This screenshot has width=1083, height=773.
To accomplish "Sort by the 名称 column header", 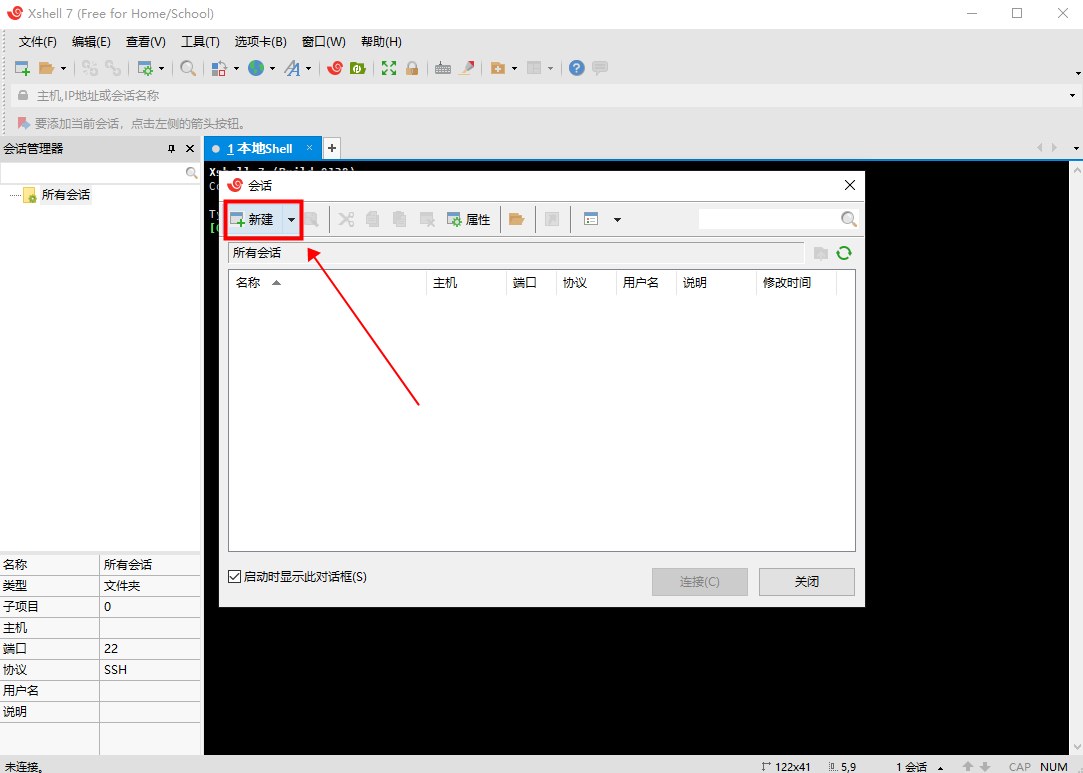I will pos(327,283).
